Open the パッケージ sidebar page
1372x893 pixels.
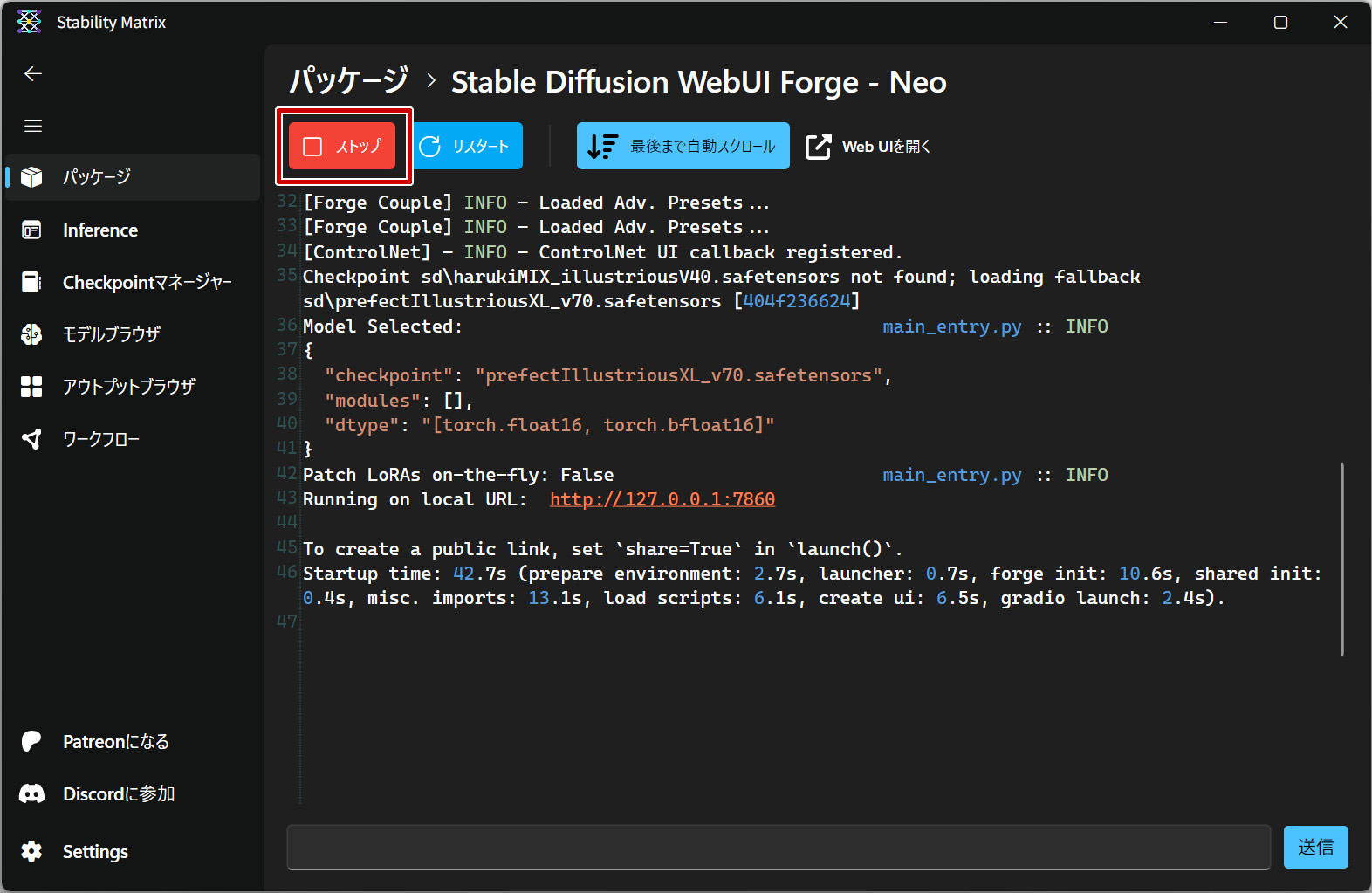(x=96, y=177)
